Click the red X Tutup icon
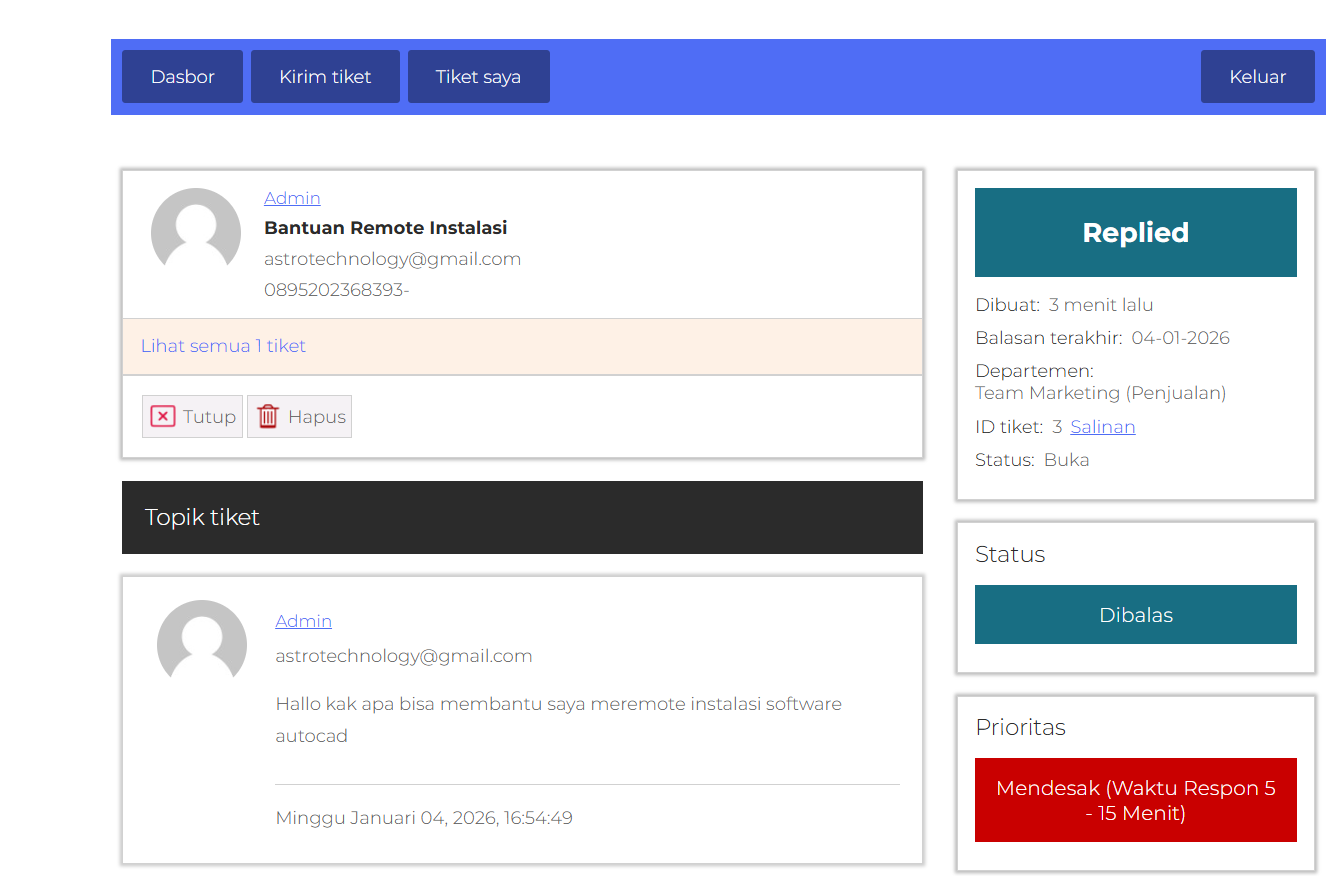Screen dimensions: 1338x876 tap(163, 417)
